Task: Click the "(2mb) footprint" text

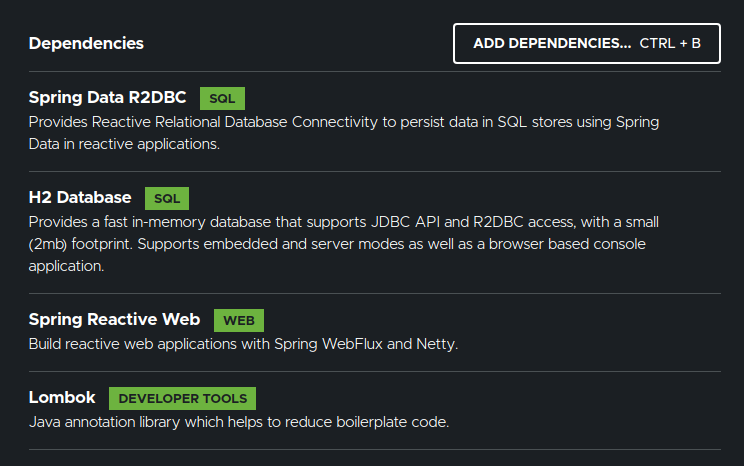Action: coord(81,243)
